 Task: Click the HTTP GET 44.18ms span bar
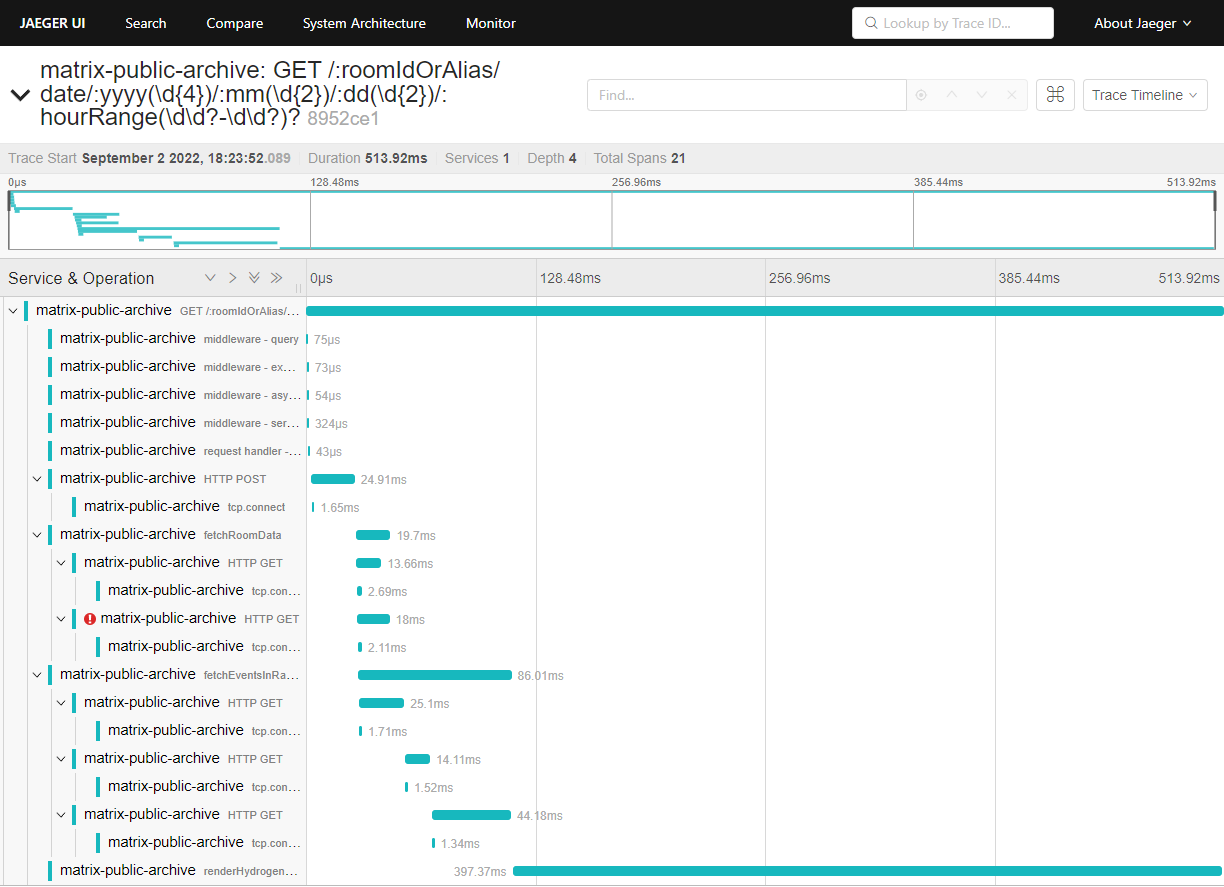click(471, 815)
